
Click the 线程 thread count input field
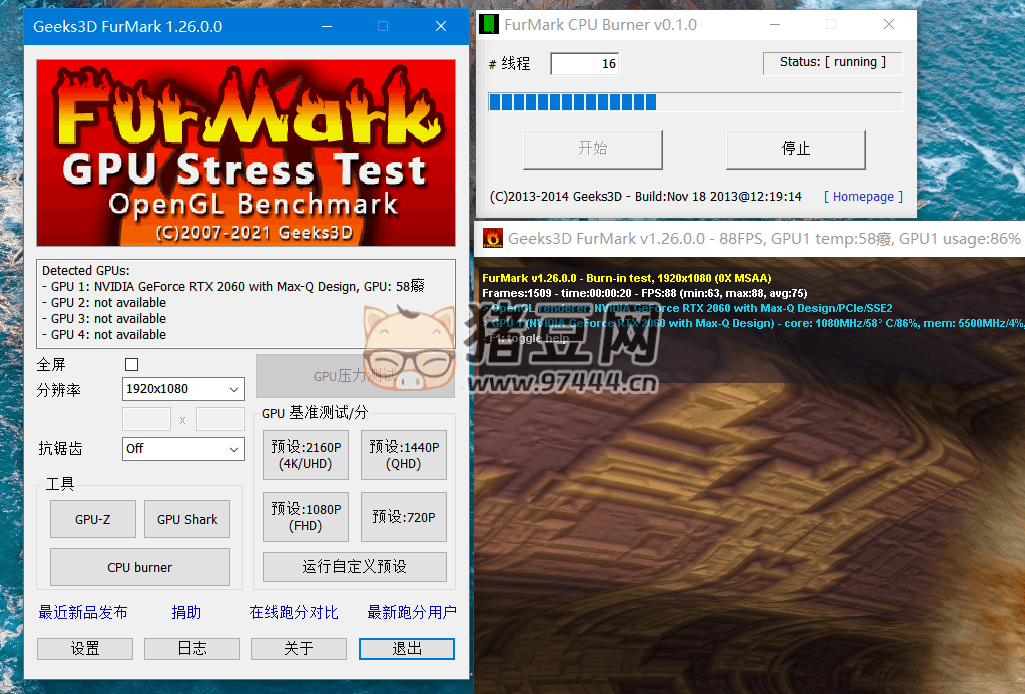(x=584, y=64)
